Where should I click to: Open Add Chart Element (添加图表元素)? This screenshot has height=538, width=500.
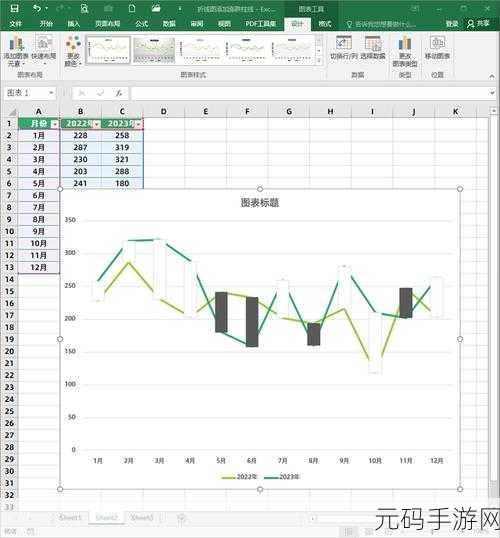click(x=16, y=51)
